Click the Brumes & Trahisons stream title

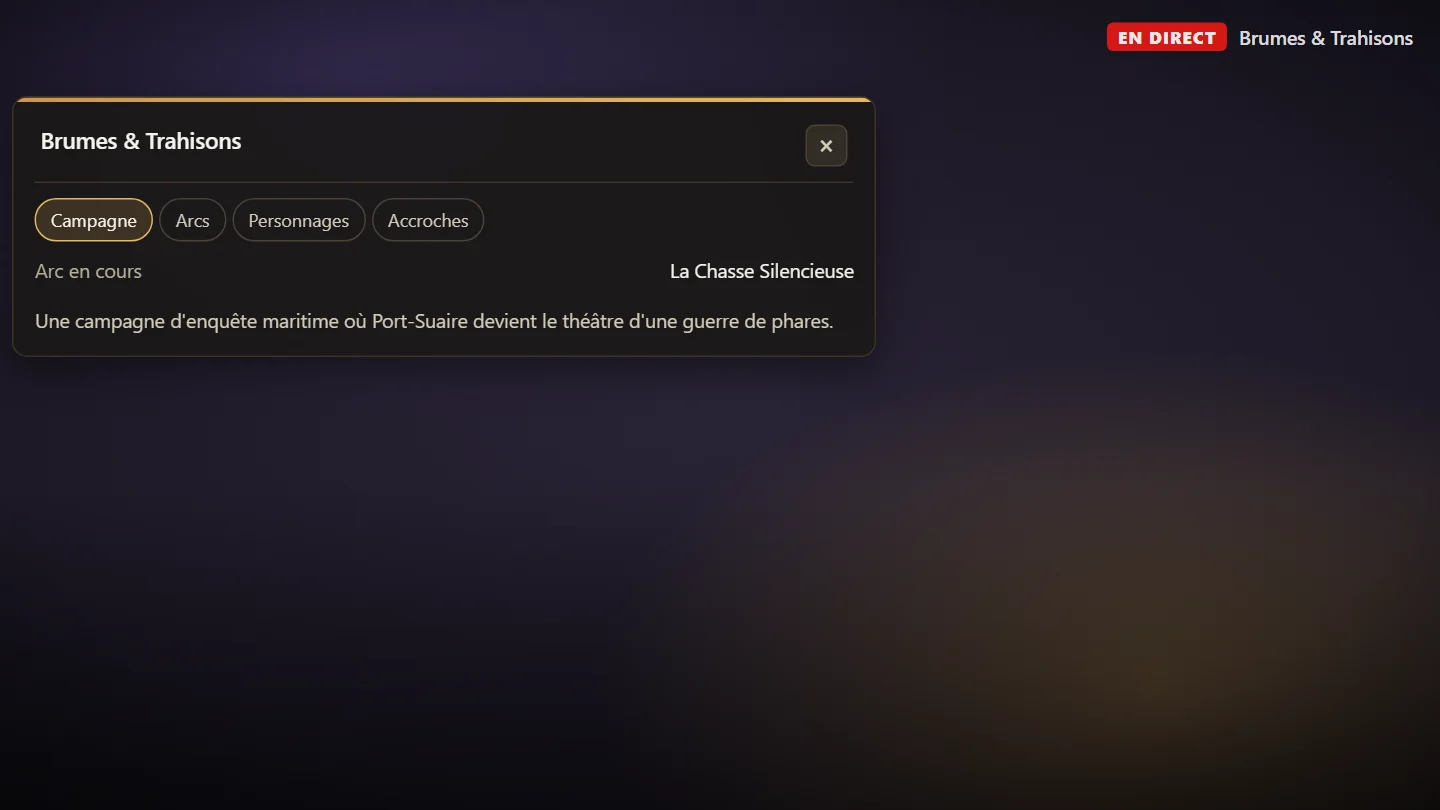(1326, 38)
